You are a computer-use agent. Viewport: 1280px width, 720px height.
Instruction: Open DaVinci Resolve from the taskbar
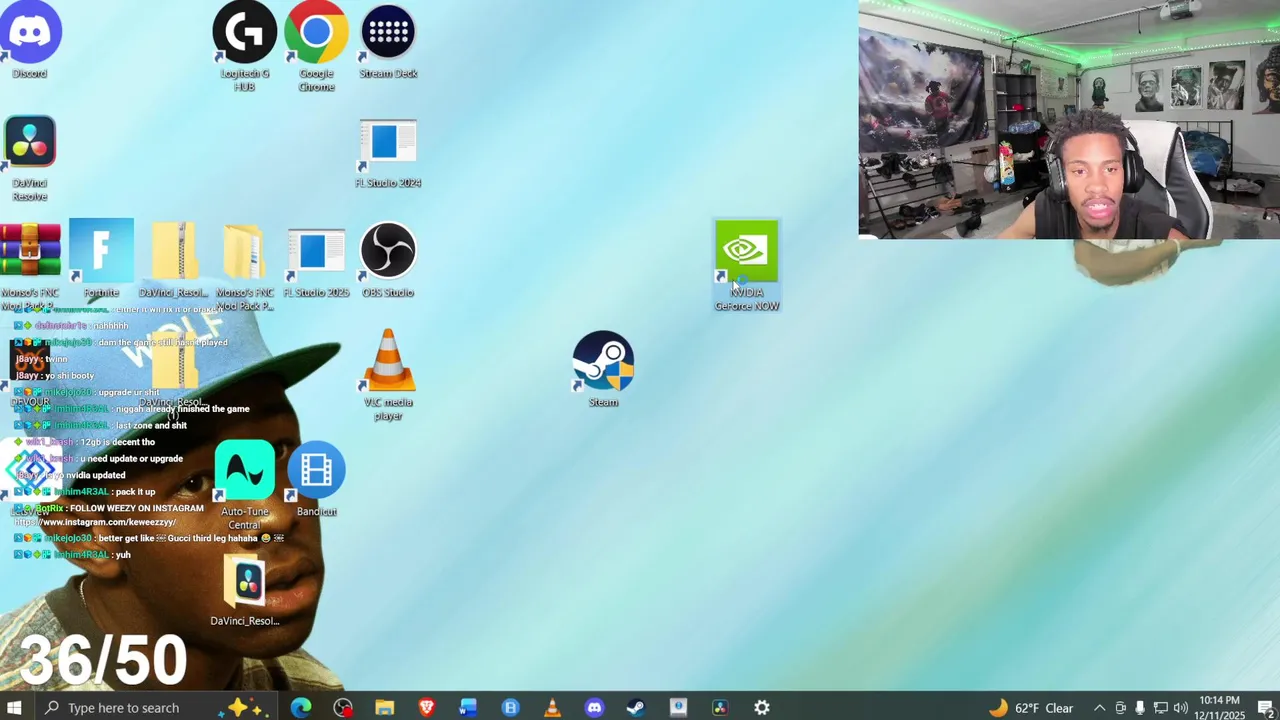point(720,708)
